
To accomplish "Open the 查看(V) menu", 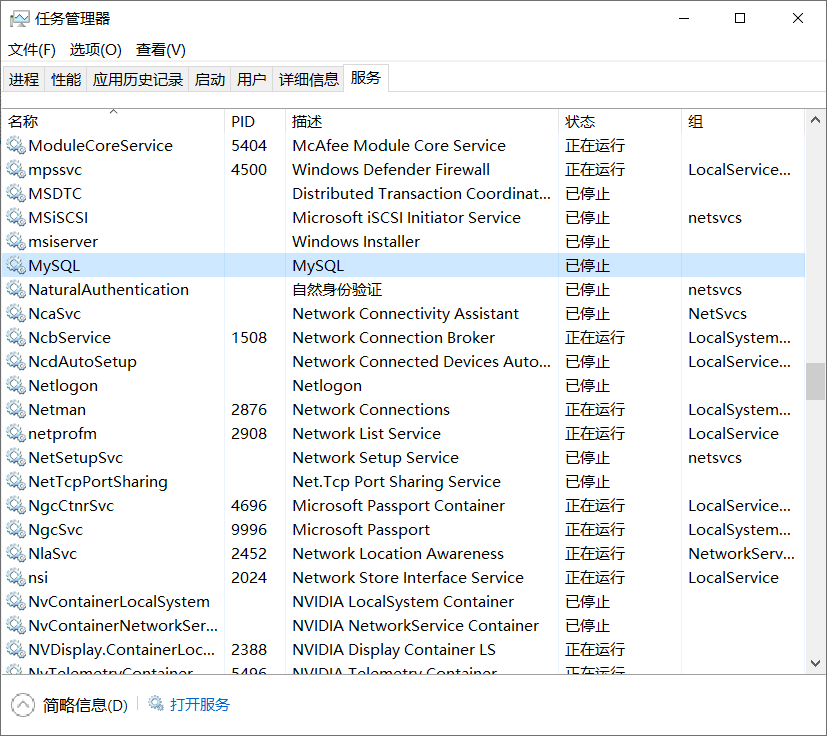I will [x=160, y=50].
